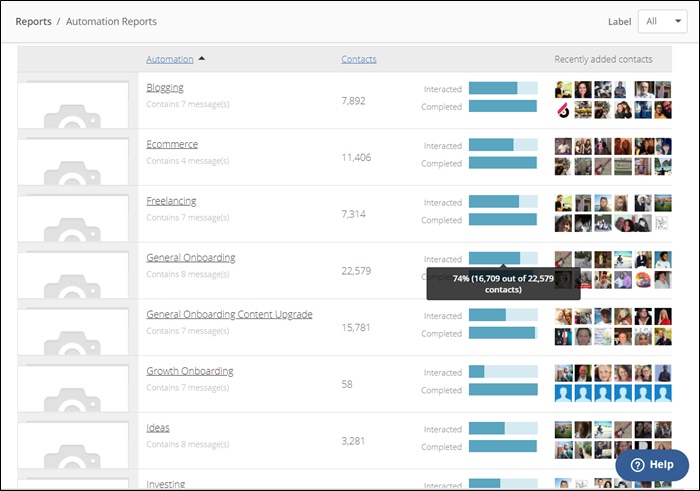The width and height of the screenshot is (700, 491).
Task: Click the Blogging contact count 7,892
Action: click(x=353, y=101)
